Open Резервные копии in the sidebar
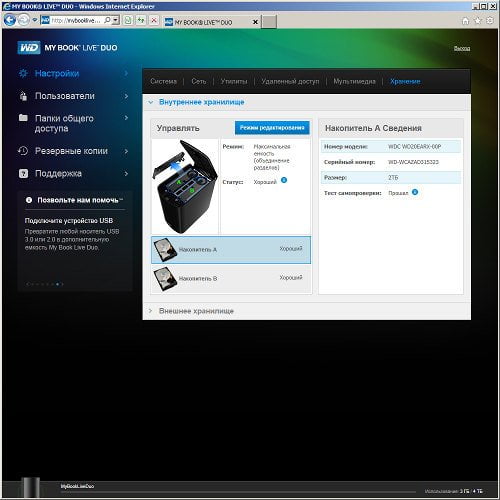The height and width of the screenshot is (500, 500). coord(71,151)
